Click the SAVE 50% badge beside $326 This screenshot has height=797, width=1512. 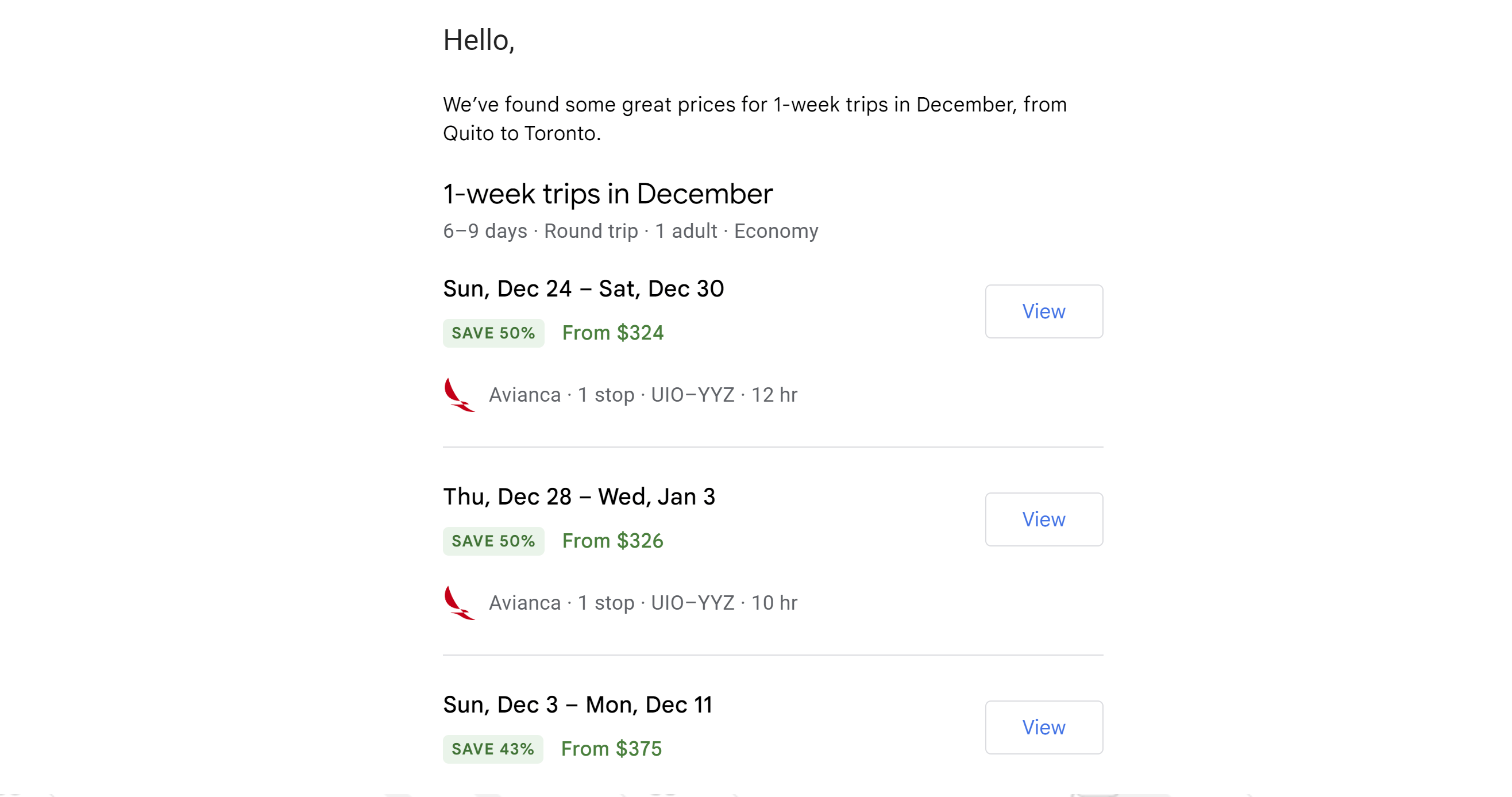click(x=493, y=541)
